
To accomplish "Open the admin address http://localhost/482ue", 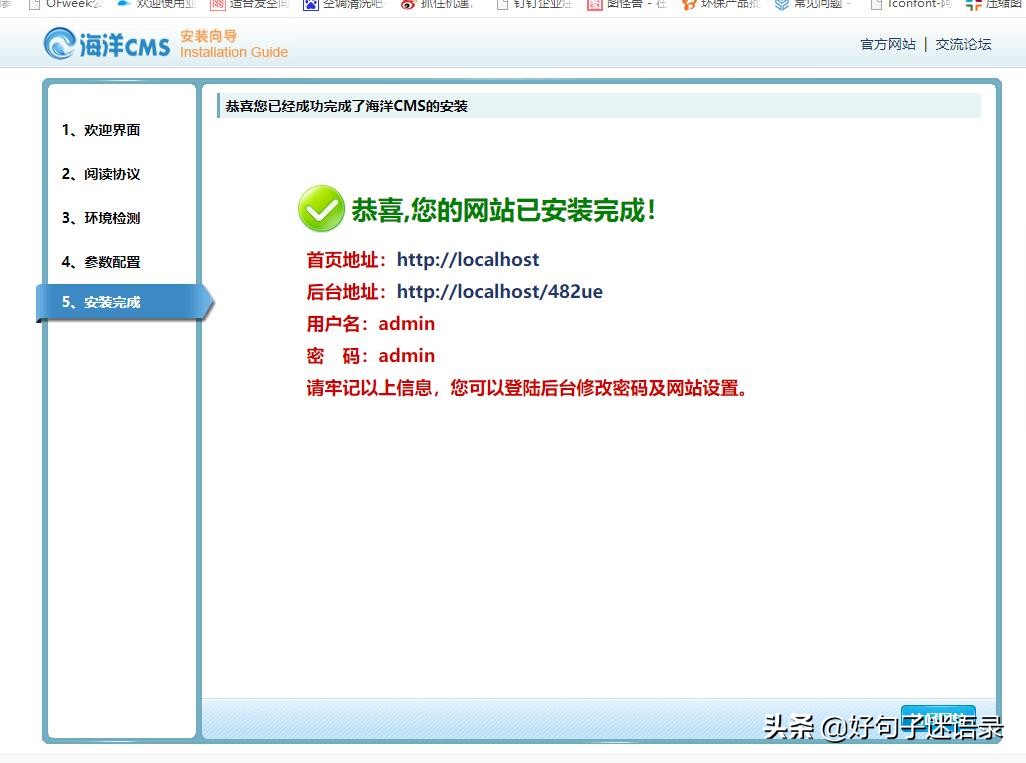I will coord(499,291).
